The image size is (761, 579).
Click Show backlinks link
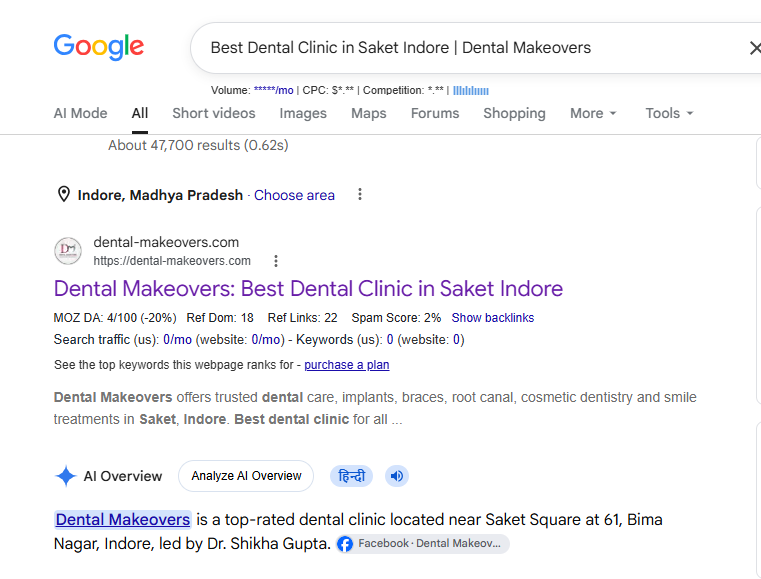pyautogui.click(x=493, y=318)
